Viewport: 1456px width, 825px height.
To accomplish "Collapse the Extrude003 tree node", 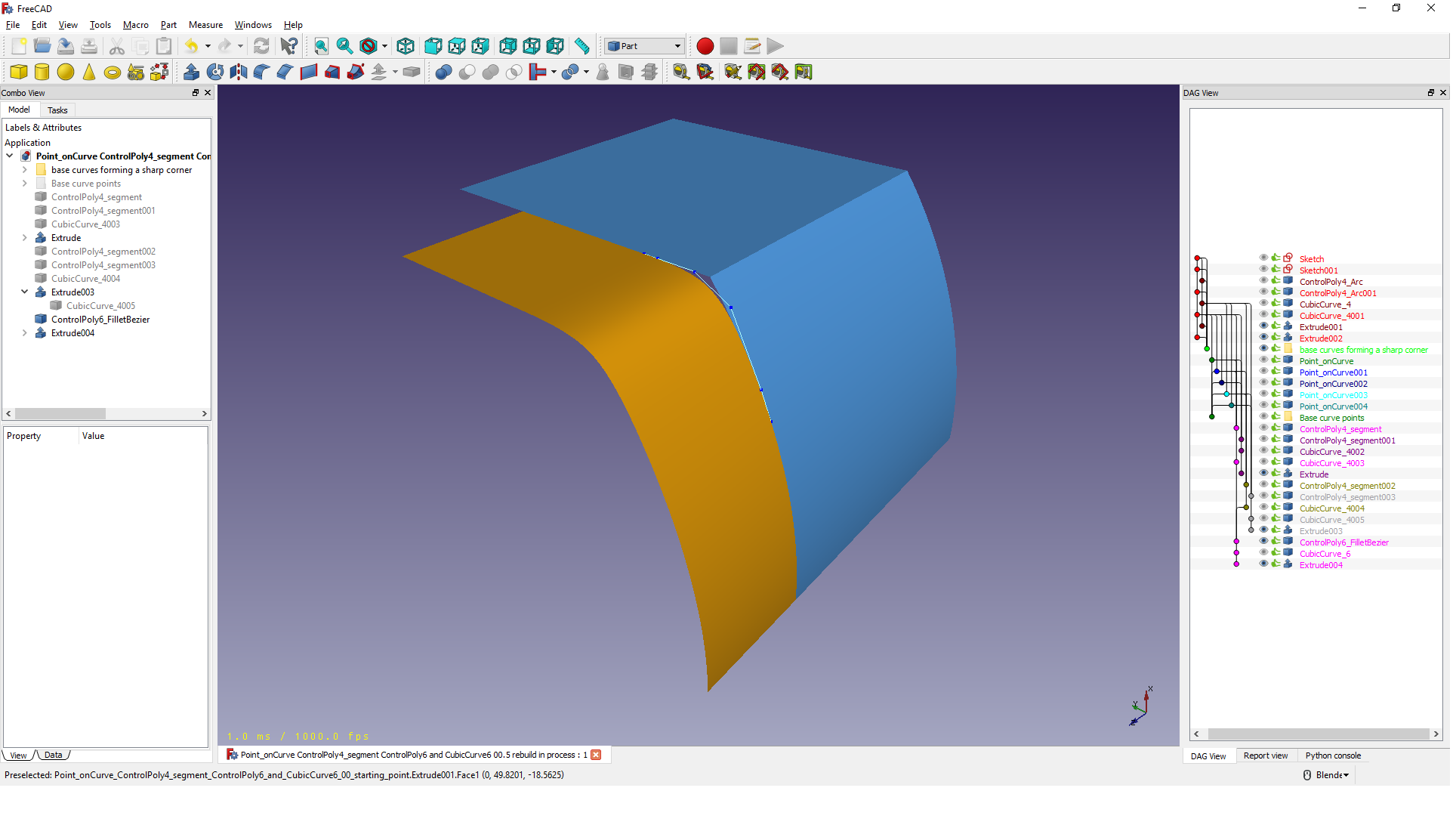I will pos(24,292).
